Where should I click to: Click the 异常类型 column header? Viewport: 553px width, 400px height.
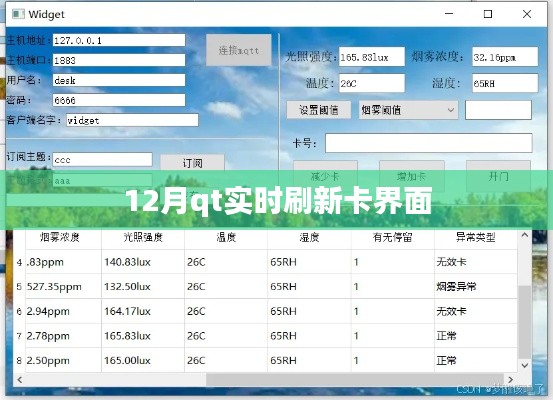point(475,237)
